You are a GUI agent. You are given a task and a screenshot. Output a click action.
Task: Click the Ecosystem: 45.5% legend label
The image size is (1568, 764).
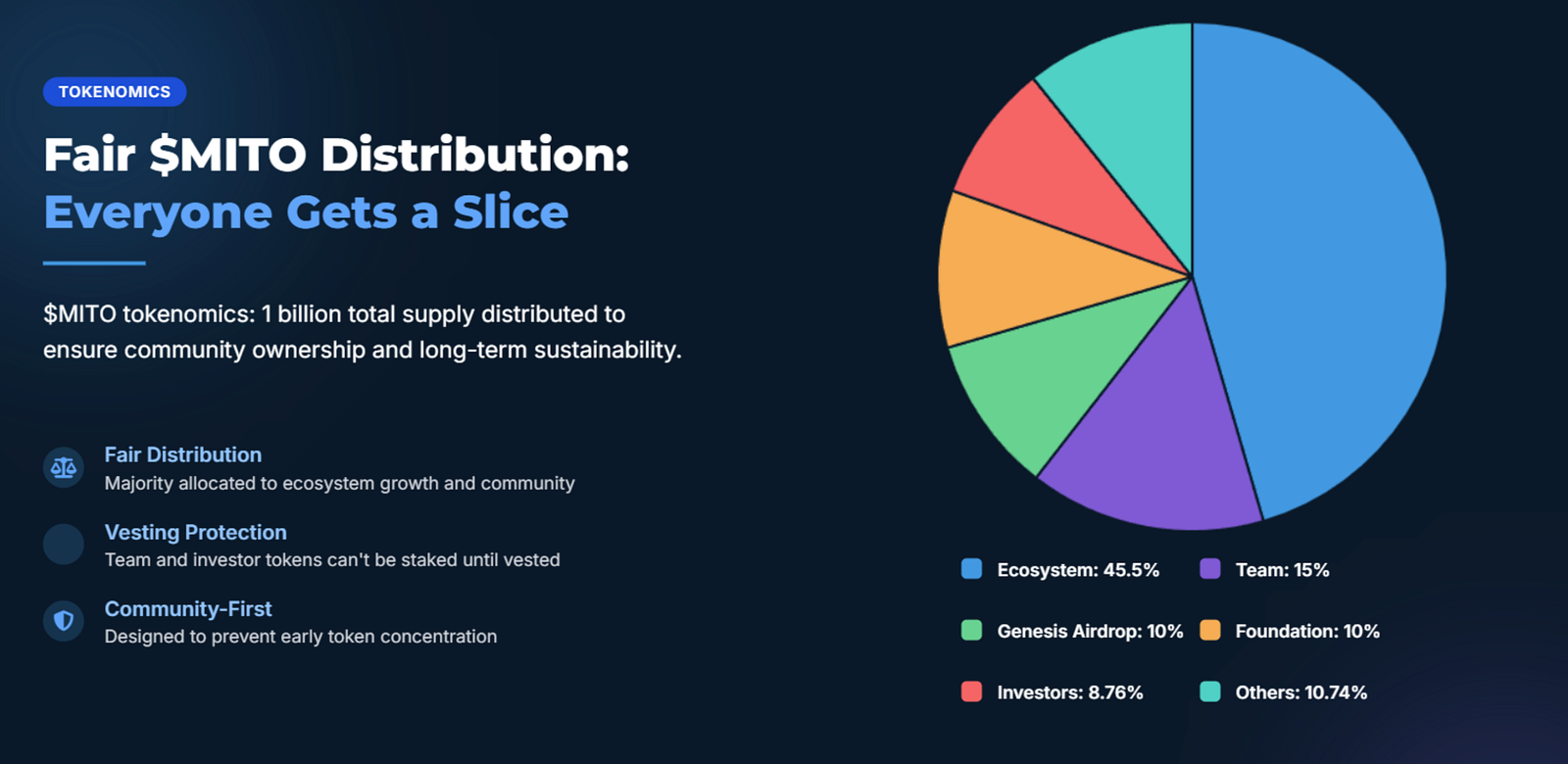coord(1078,570)
